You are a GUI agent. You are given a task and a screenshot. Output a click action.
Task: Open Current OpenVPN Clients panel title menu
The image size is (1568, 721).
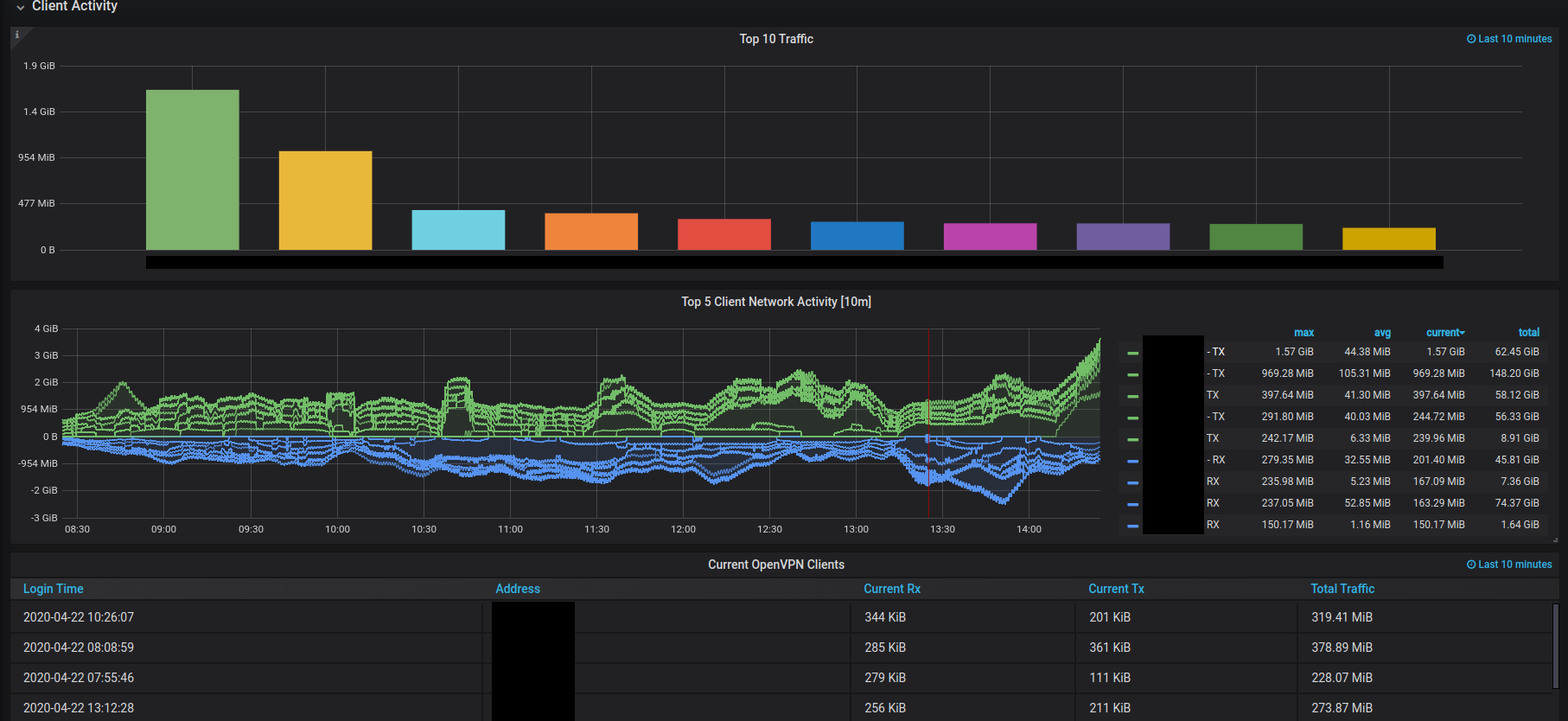(776, 565)
